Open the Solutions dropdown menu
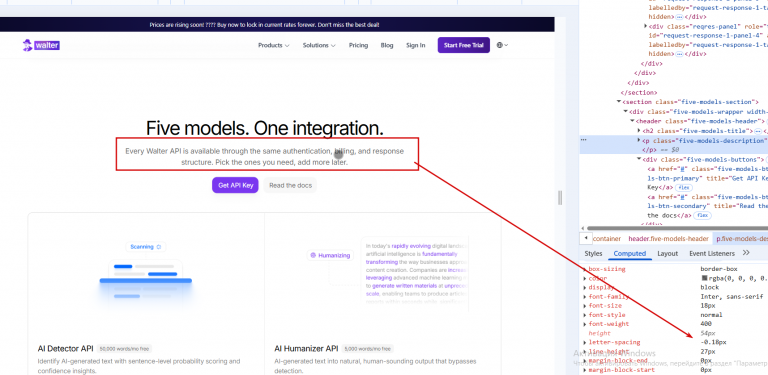Viewport: 768px width, 375px height. 319,45
